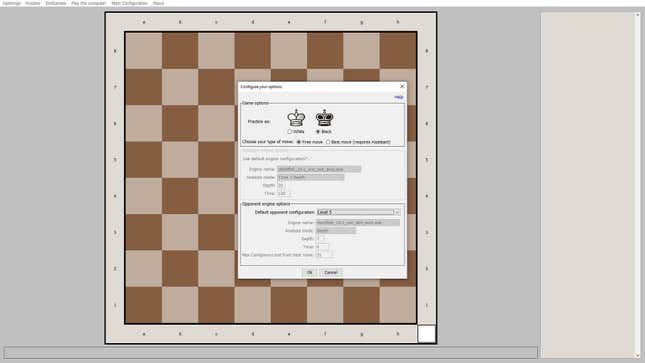Select the Black radio button
This screenshot has height=363, width=645.
click(318, 132)
